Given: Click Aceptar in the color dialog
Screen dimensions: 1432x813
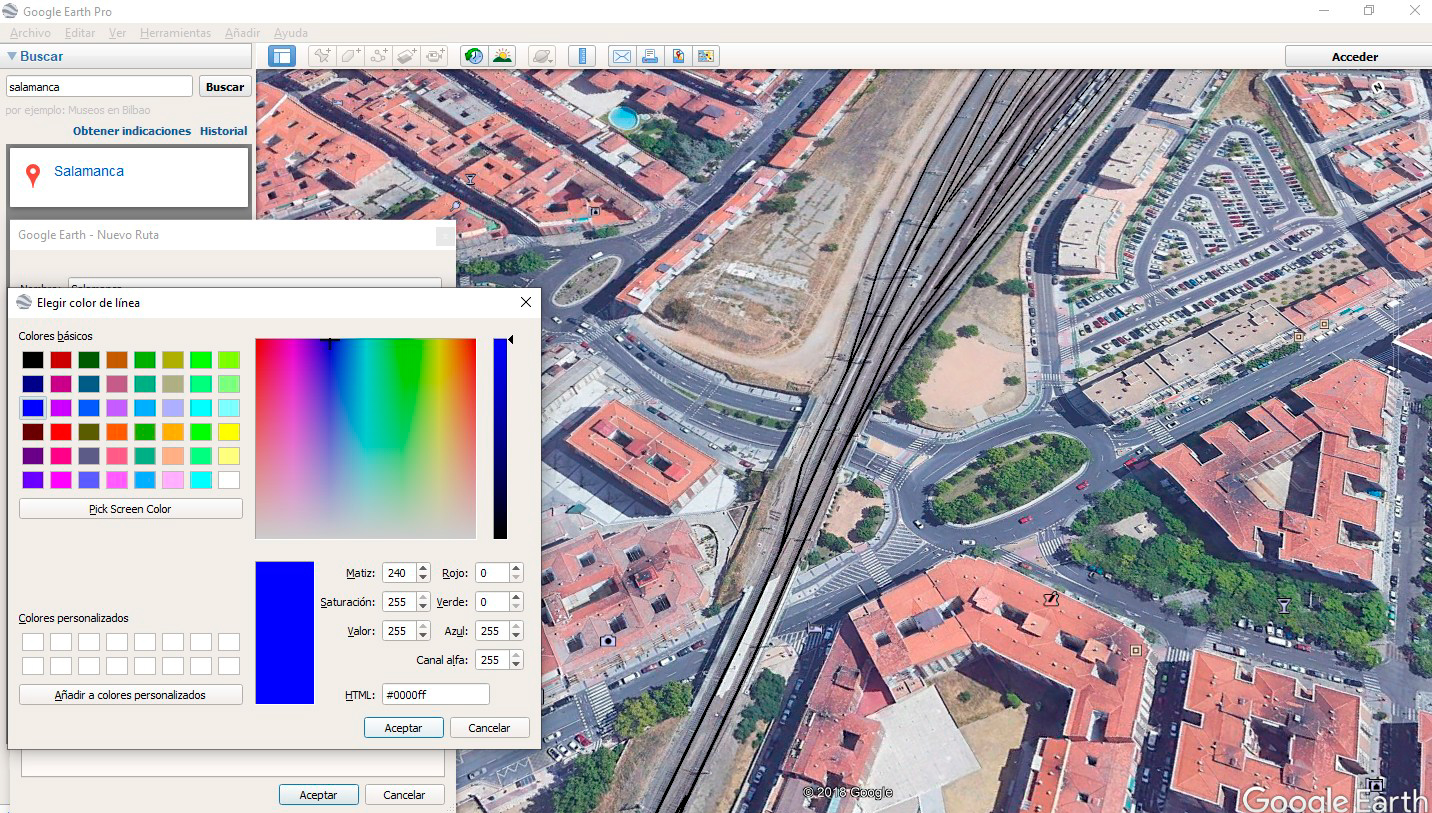Looking at the screenshot, I should click(x=404, y=728).
